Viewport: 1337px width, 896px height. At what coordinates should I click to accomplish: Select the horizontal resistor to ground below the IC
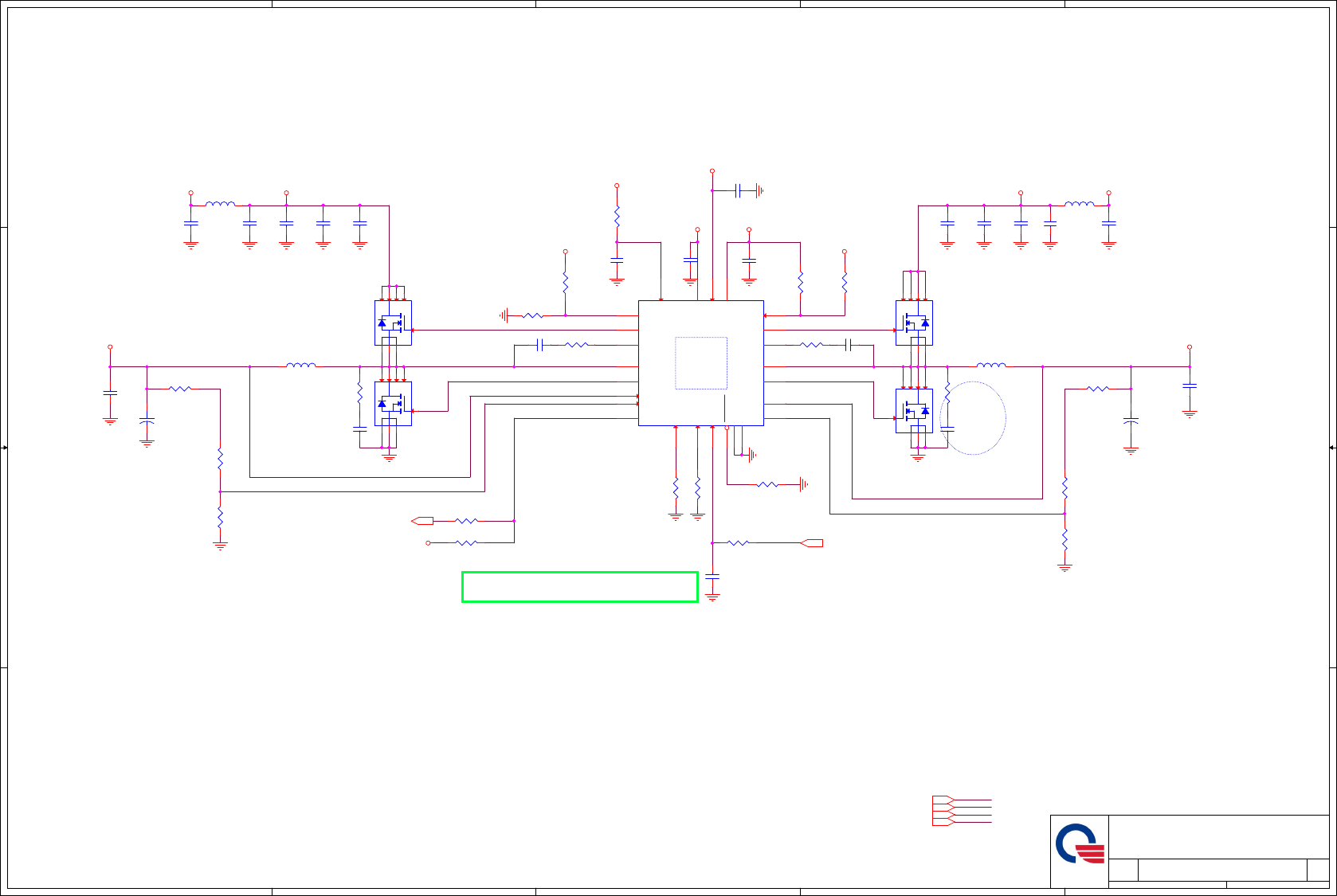point(767,484)
